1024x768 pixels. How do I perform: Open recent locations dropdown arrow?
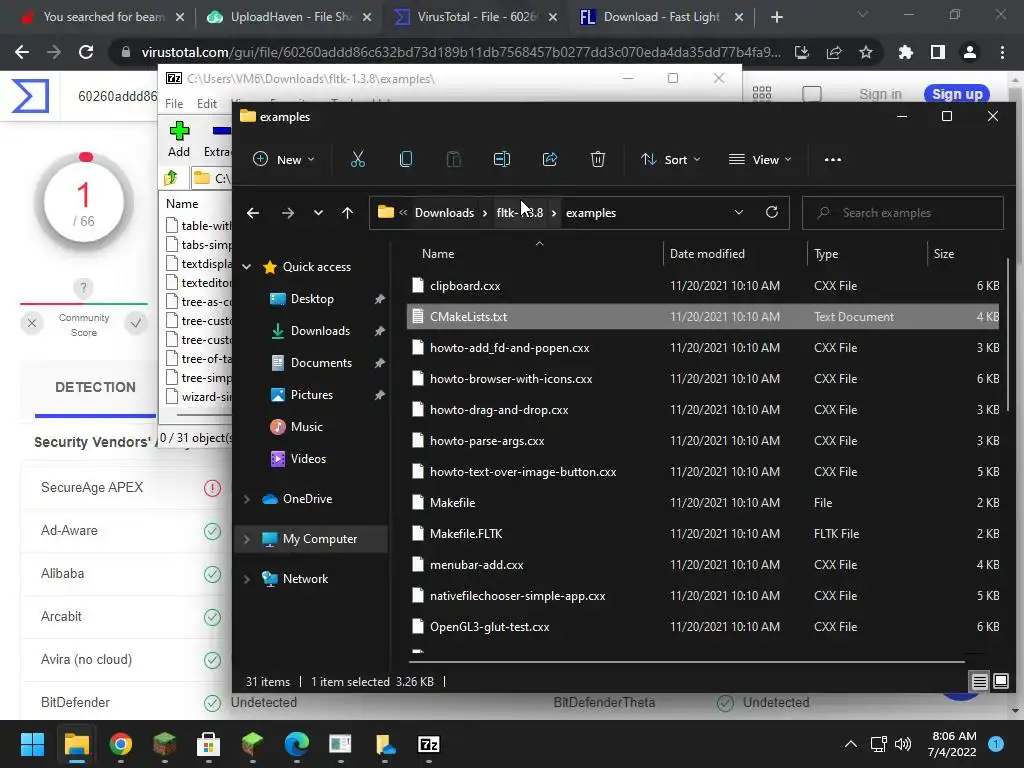click(x=318, y=213)
